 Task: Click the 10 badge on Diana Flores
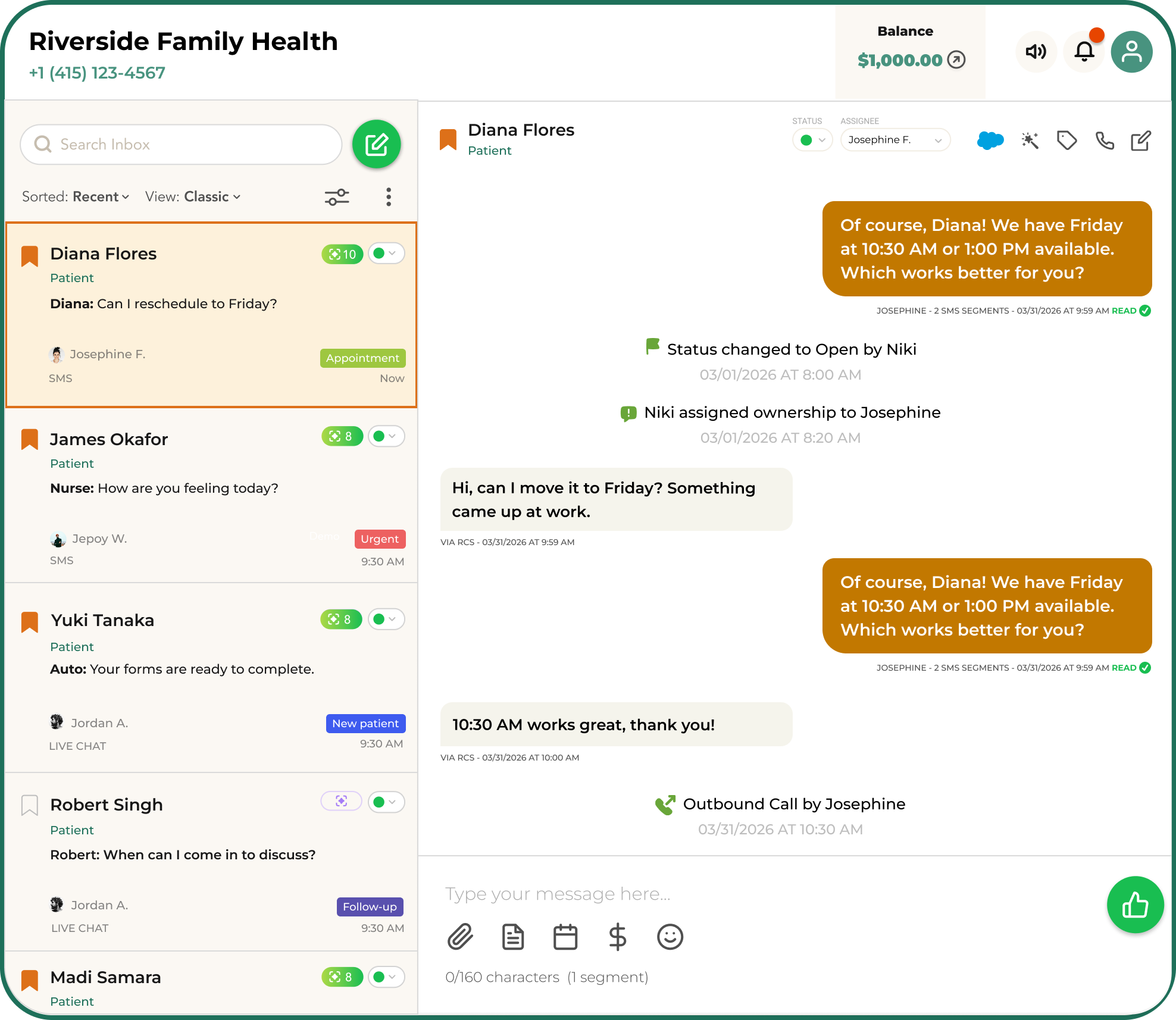click(342, 254)
